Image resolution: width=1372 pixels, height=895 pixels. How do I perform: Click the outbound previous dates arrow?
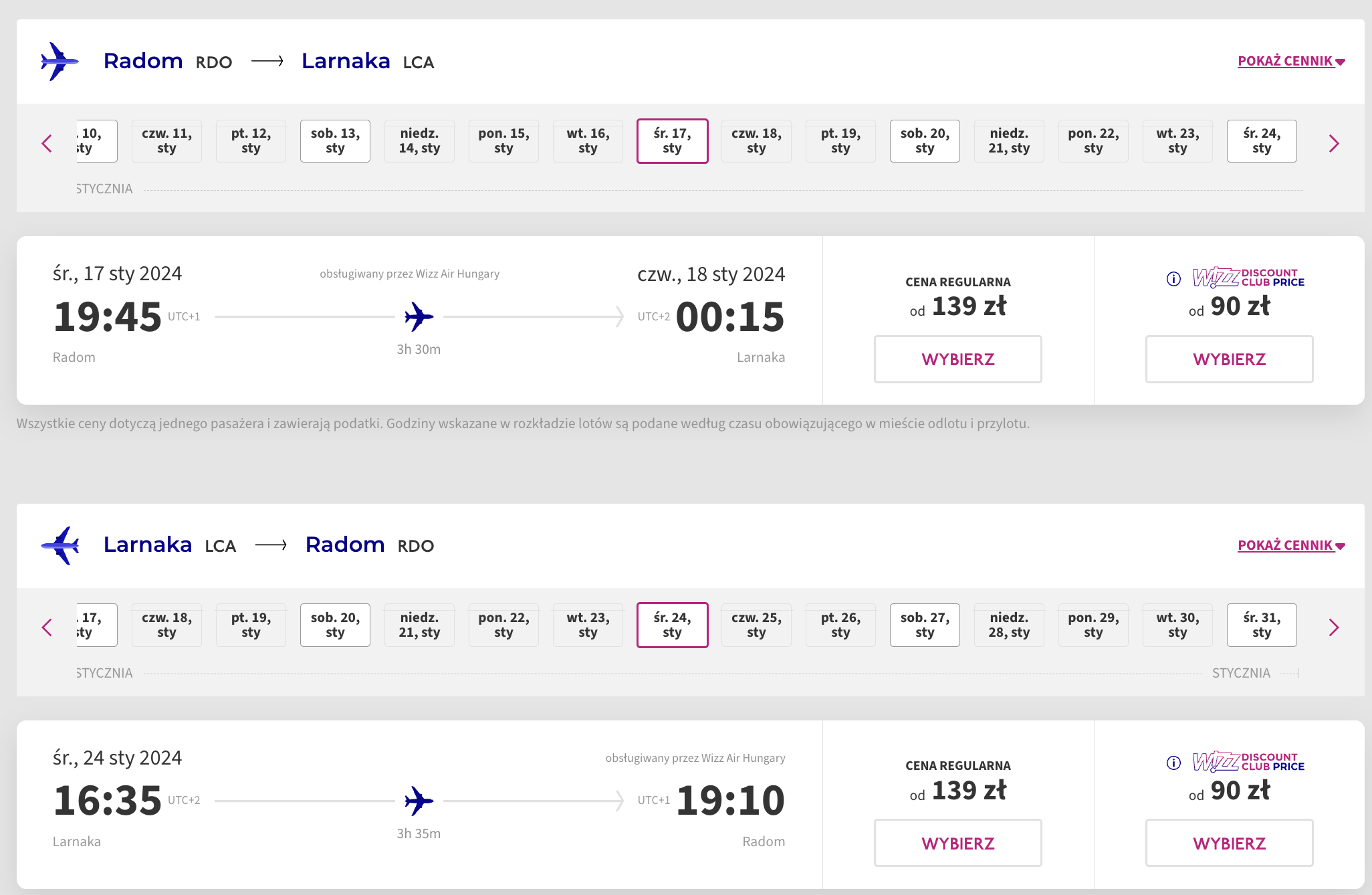click(x=47, y=143)
